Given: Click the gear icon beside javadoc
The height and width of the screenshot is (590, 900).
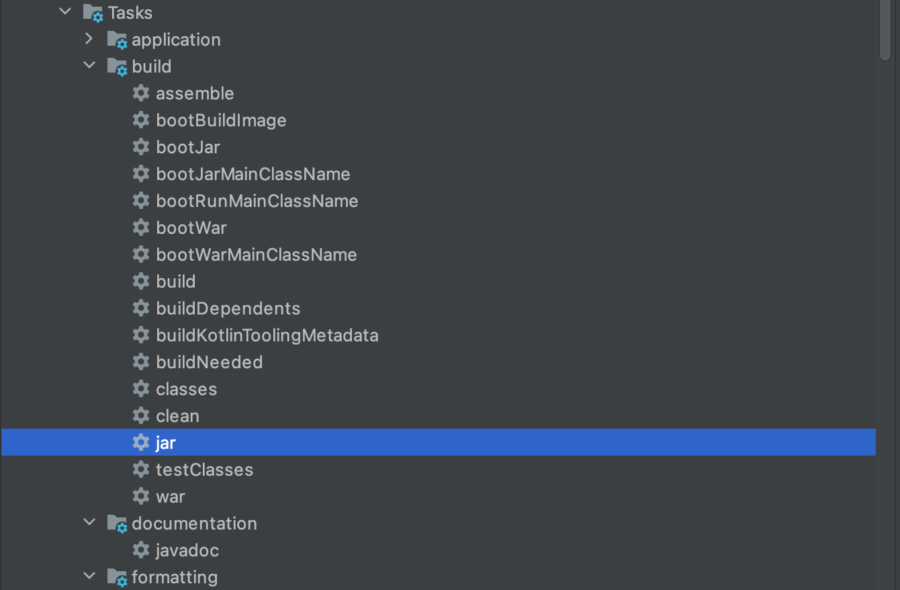Looking at the screenshot, I should tap(141, 550).
